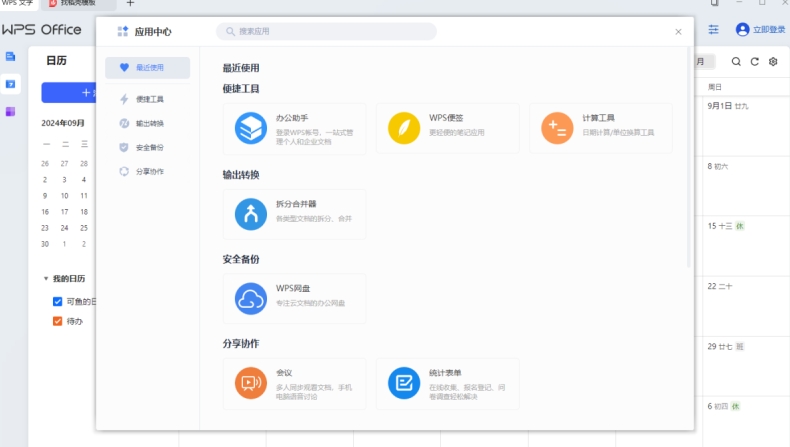The height and width of the screenshot is (447, 790).
Task: Select day 24 in mini calendar
Action: [64, 228]
